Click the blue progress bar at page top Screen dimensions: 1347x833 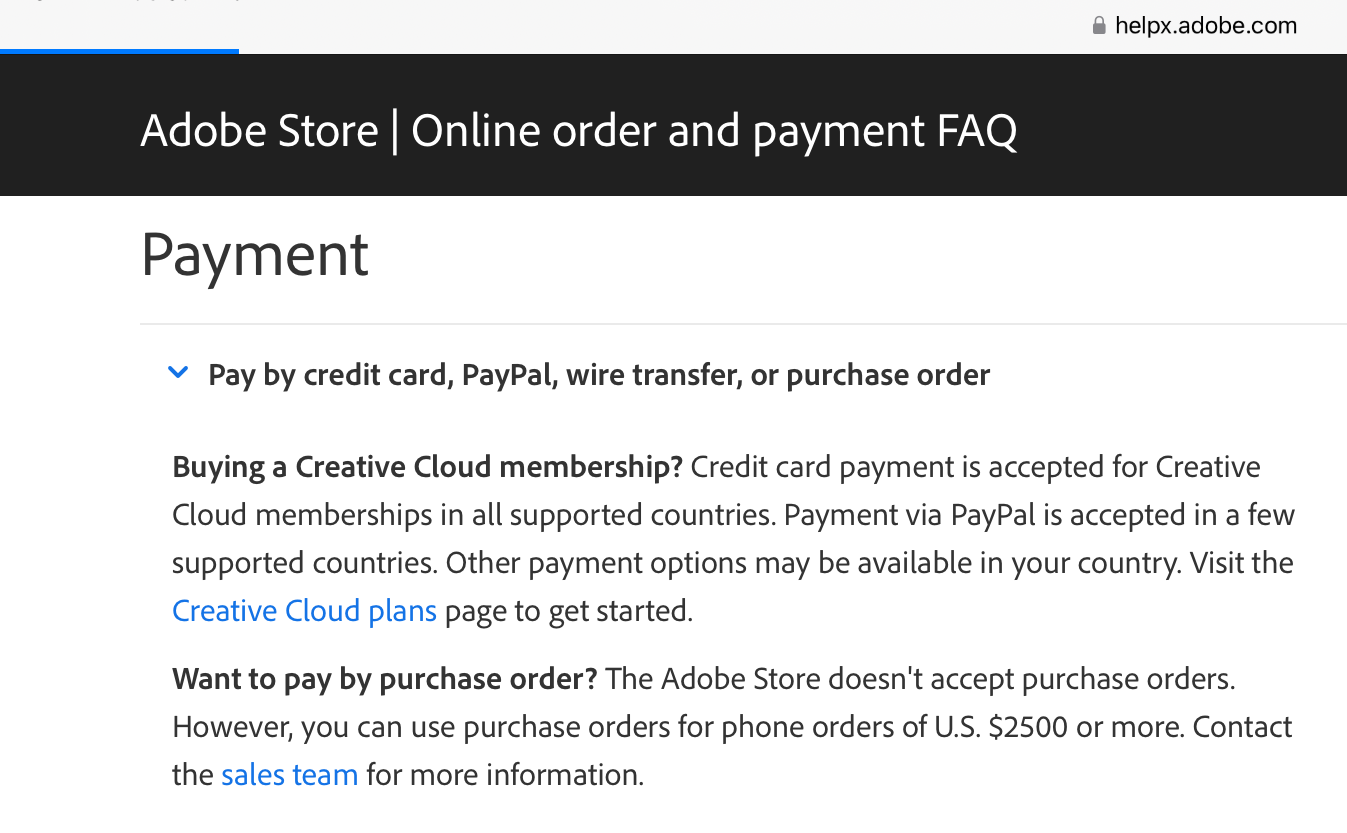coord(119,52)
